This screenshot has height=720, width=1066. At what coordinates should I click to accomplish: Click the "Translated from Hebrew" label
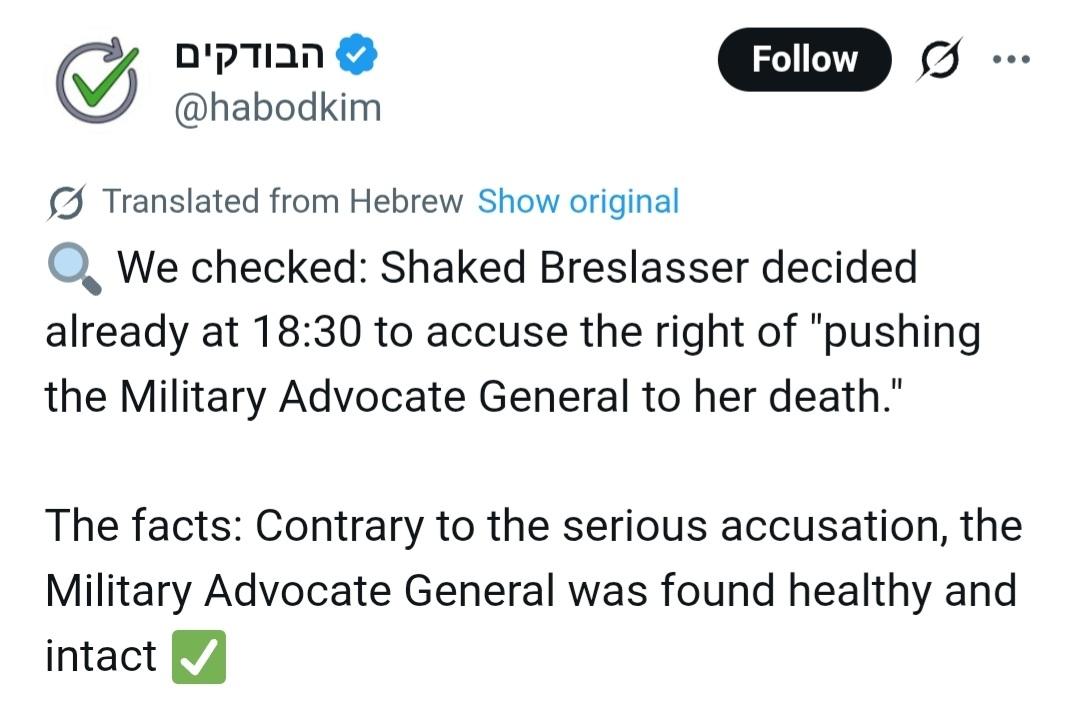(x=283, y=201)
